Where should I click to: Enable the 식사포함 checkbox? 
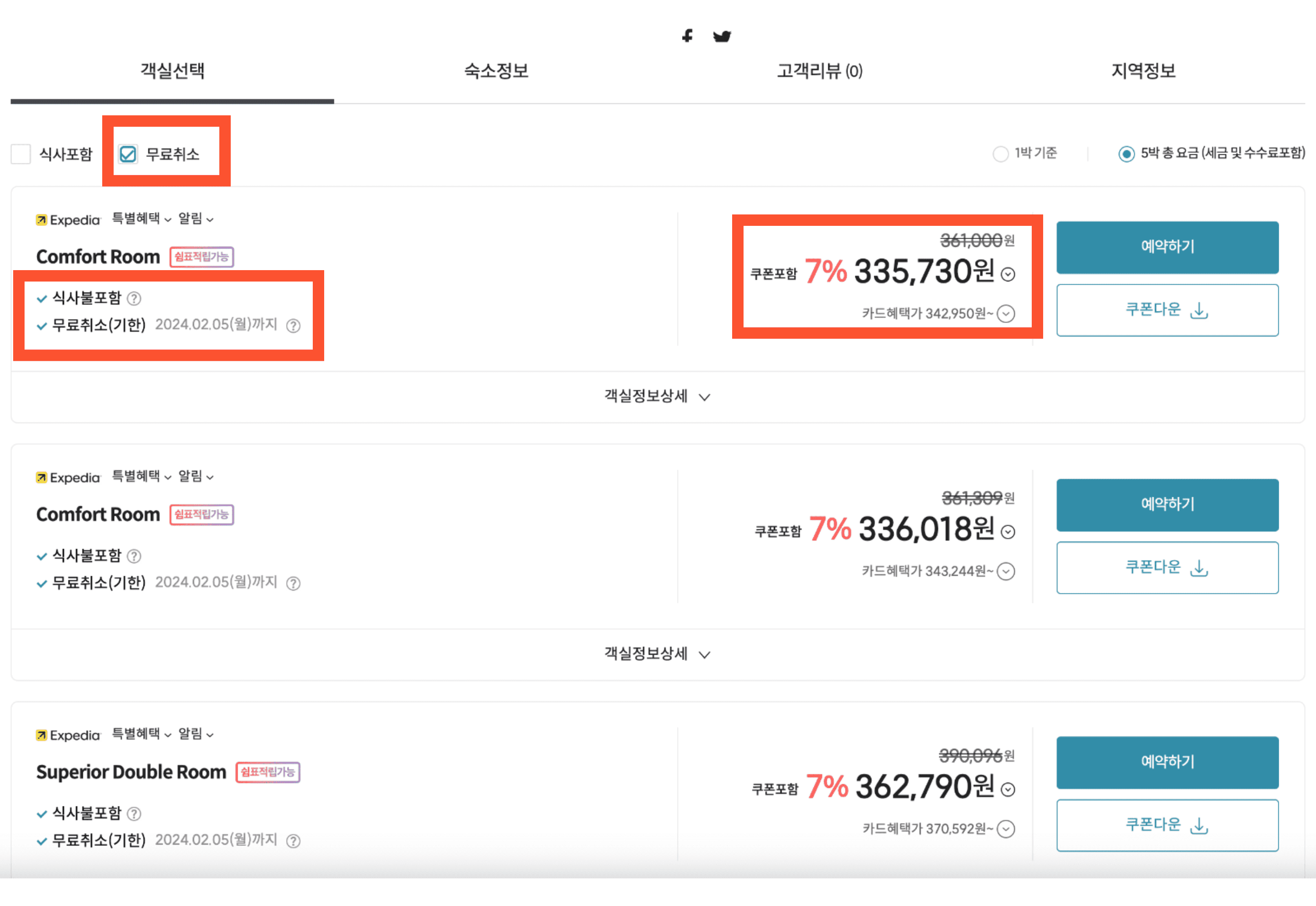point(21,154)
